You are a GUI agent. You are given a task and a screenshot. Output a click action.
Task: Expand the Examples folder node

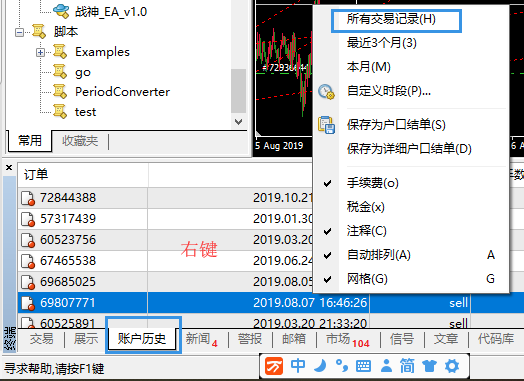coord(40,52)
